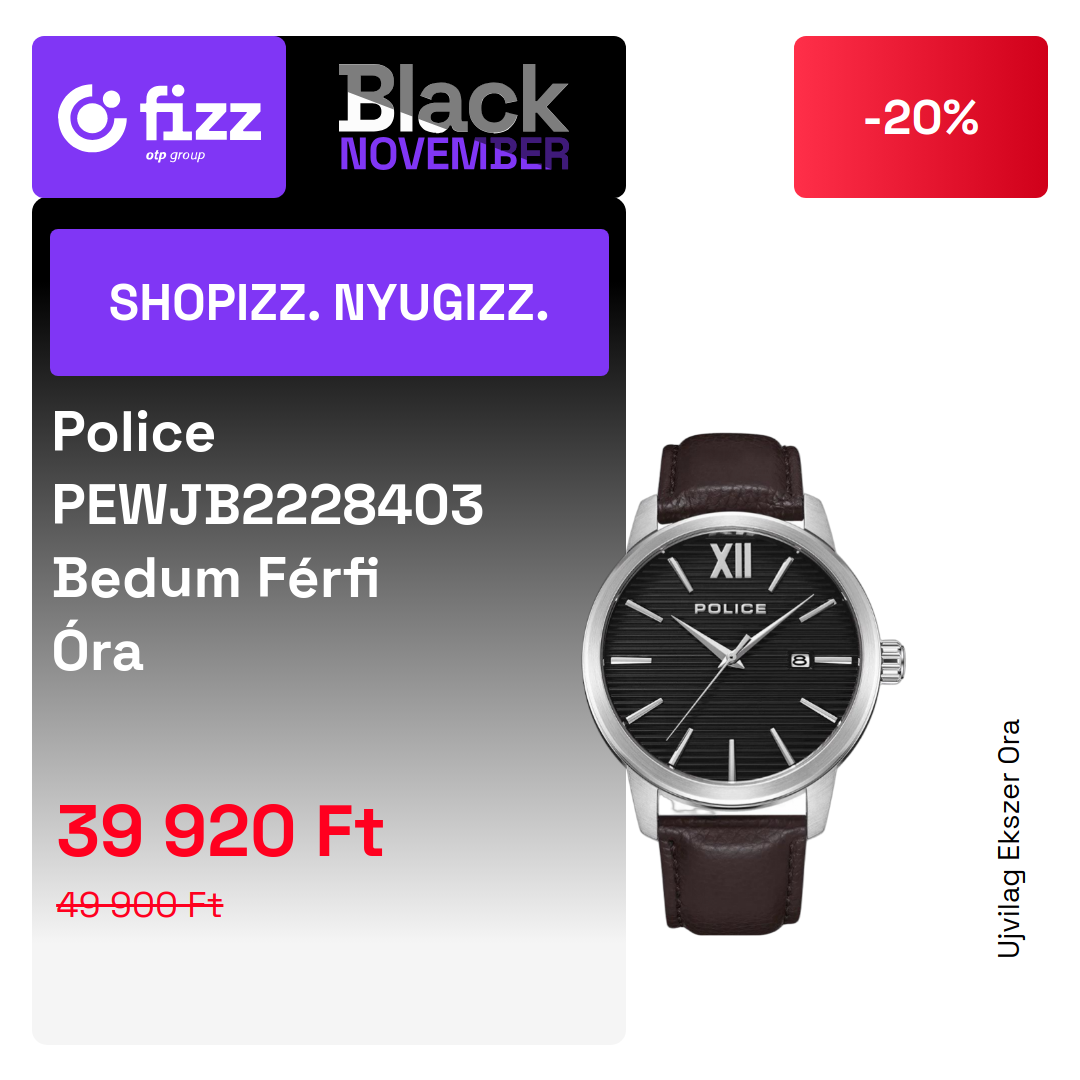Click the date window on the watch dial

click(800, 661)
